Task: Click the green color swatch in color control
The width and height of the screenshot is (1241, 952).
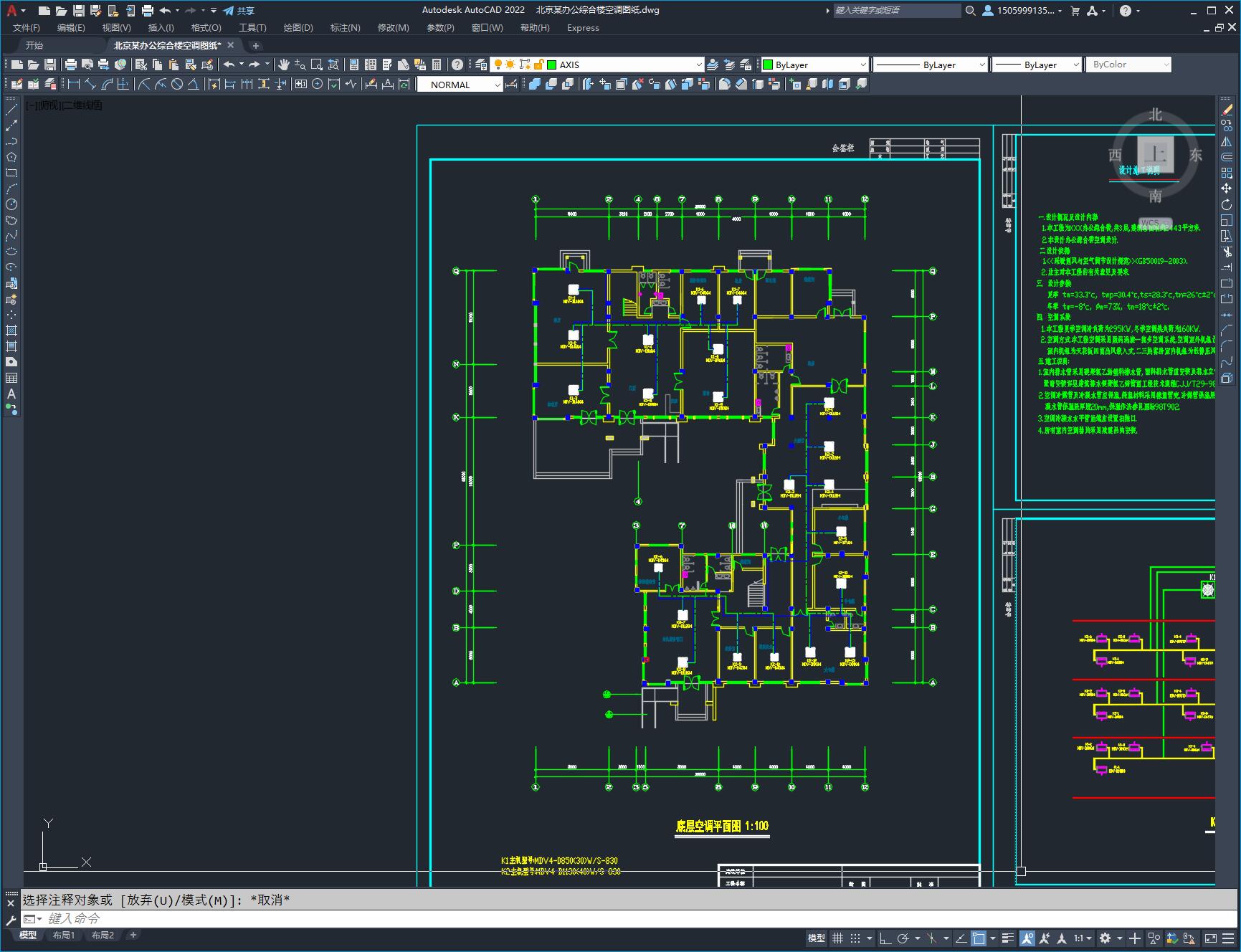Action: [x=768, y=65]
